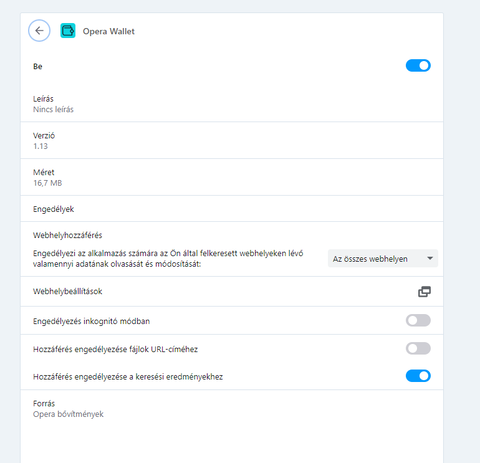
Task: Click the Forrás 'Opera bővítmények' text
Action: tap(68, 414)
